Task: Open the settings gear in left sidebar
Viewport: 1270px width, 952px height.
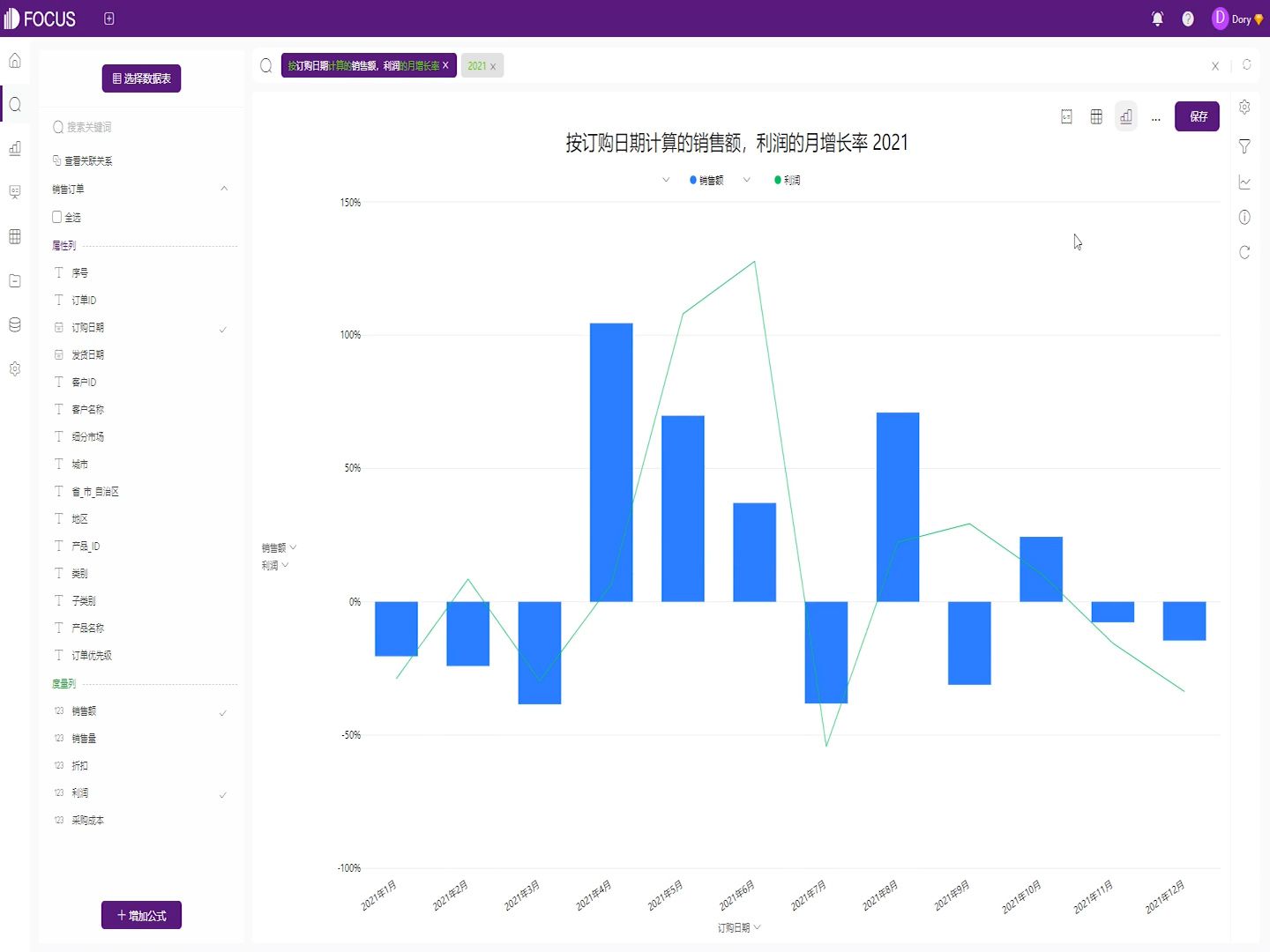Action: 15,368
